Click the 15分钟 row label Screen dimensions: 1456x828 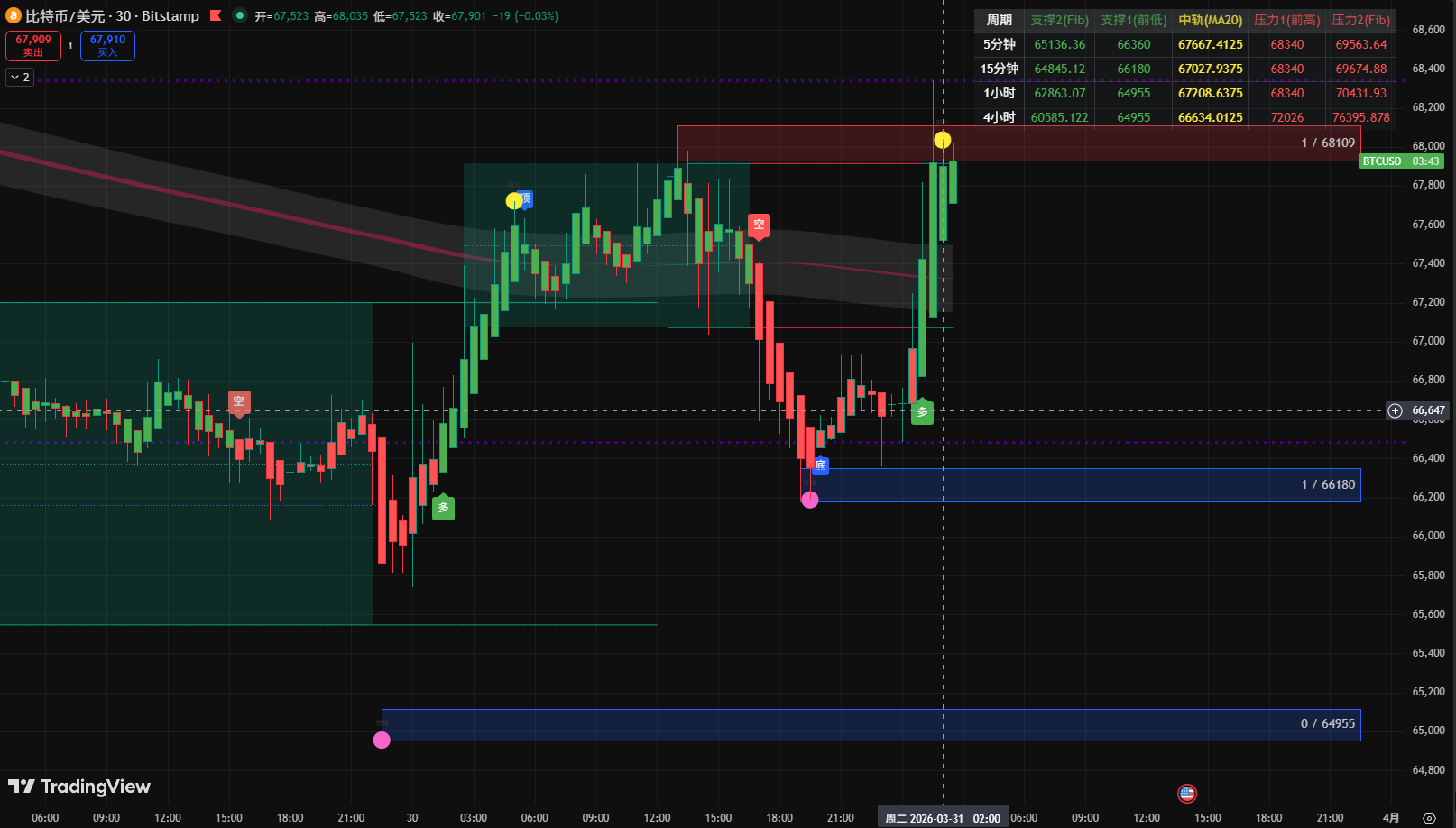(x=1000, y=69)
